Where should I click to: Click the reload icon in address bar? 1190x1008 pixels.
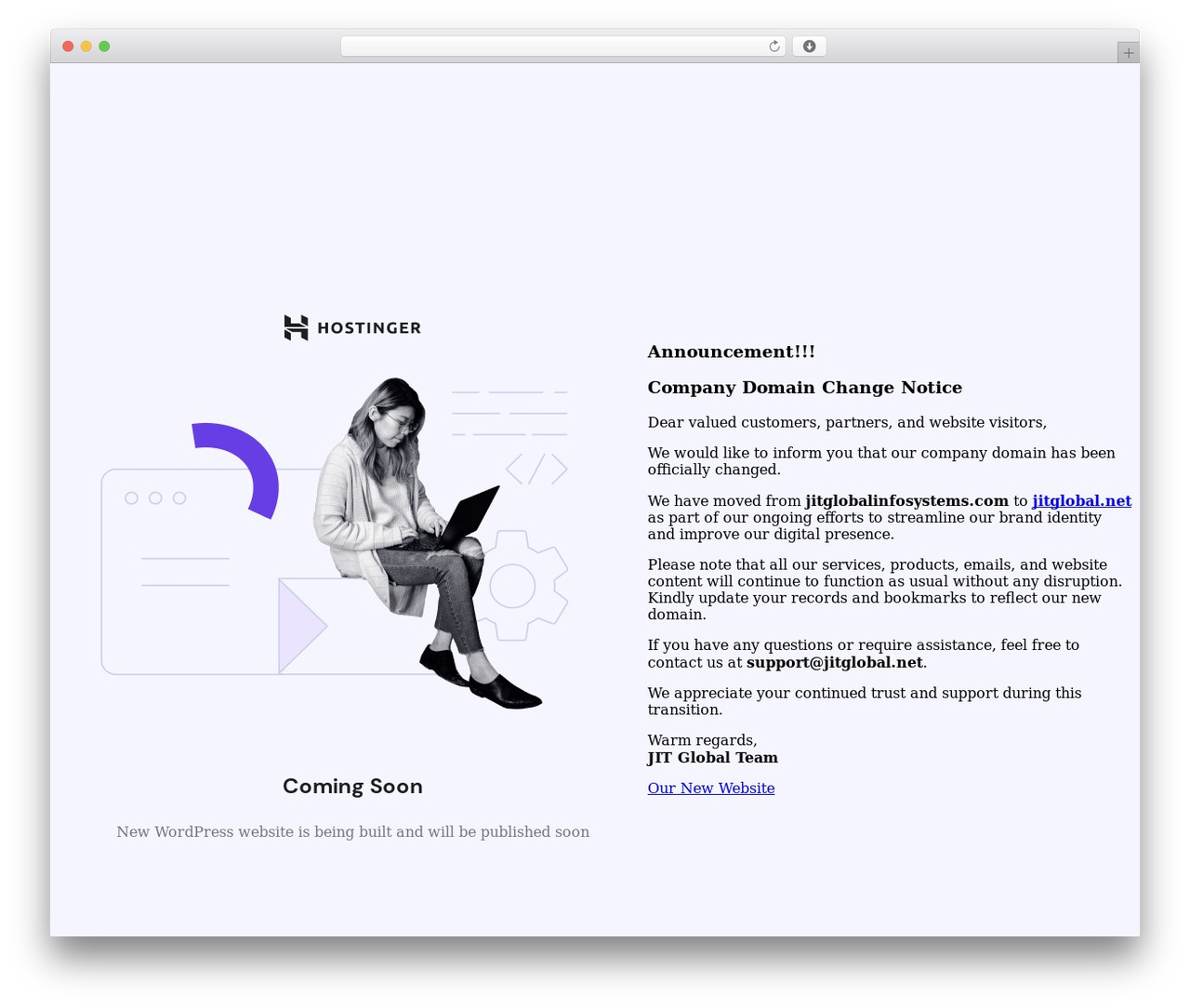click(x=773, y=46)
